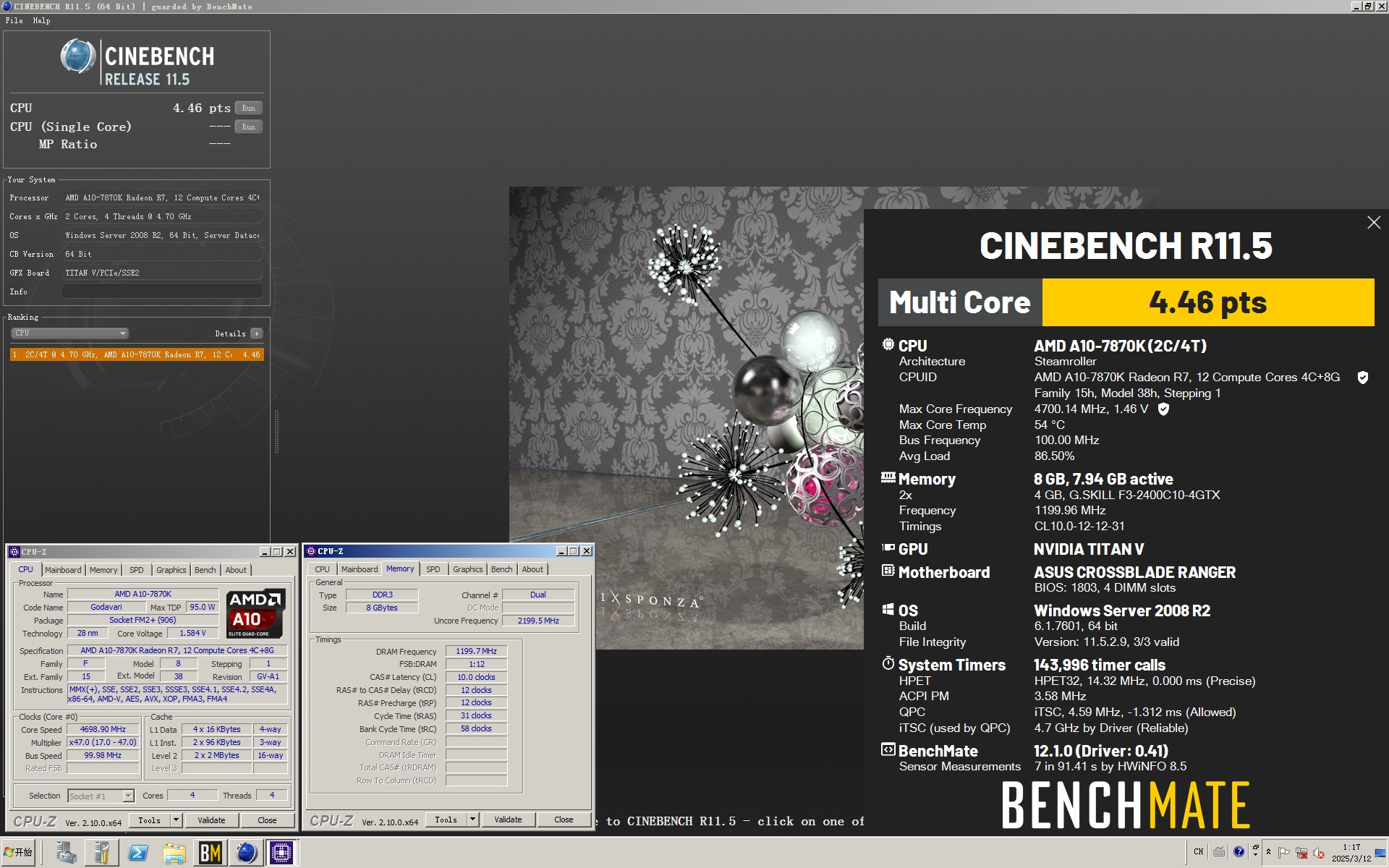Switch to CPU tab in right CPU-Z window
Viewport: 1389px width, 868px height.
coord(323,569)
